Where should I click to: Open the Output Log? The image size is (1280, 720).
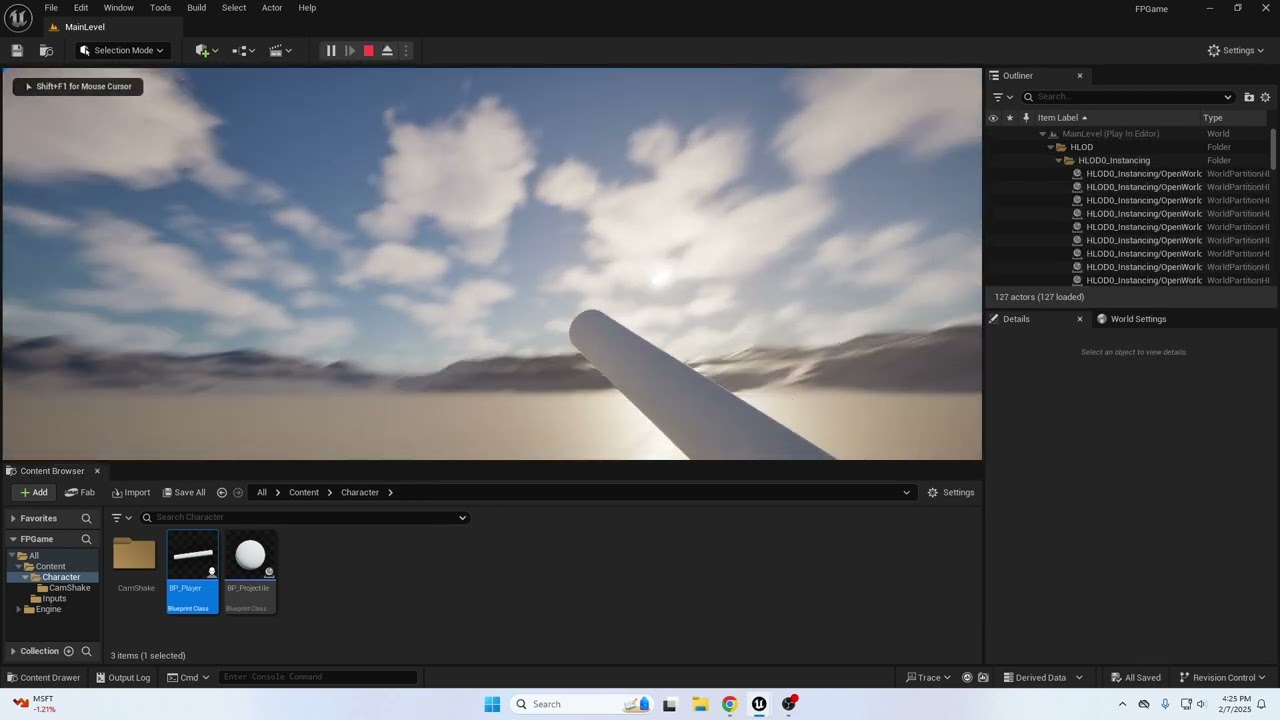pyautogui.click(x=122, y=678)
